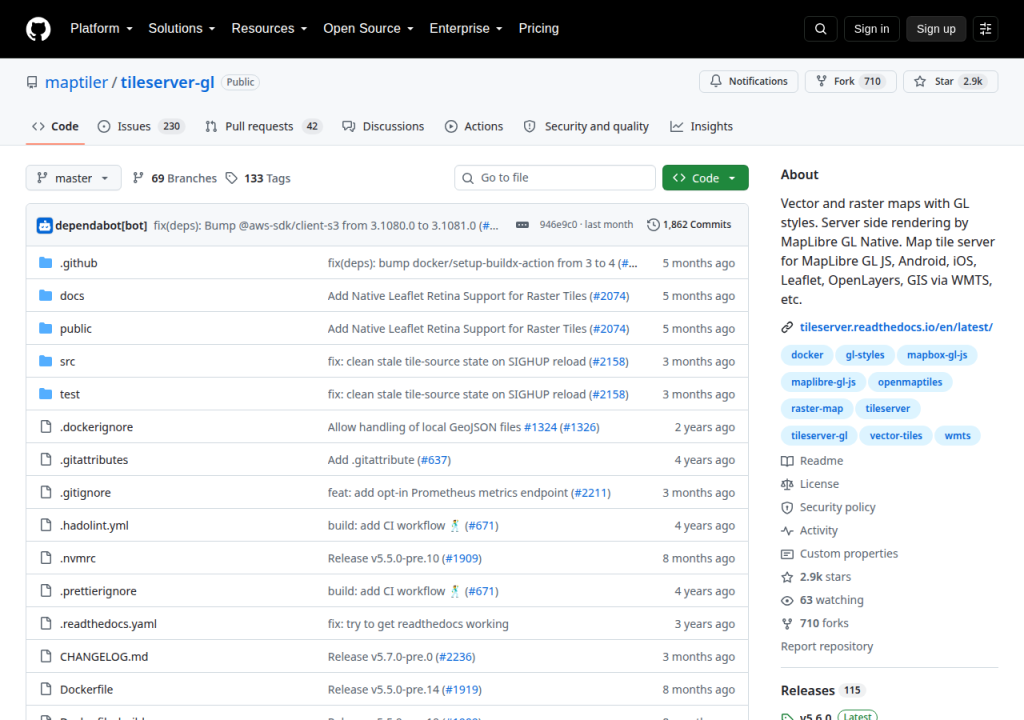1024x720 pixels.
Task: Open the master branch selector
Action: [73, 178]
